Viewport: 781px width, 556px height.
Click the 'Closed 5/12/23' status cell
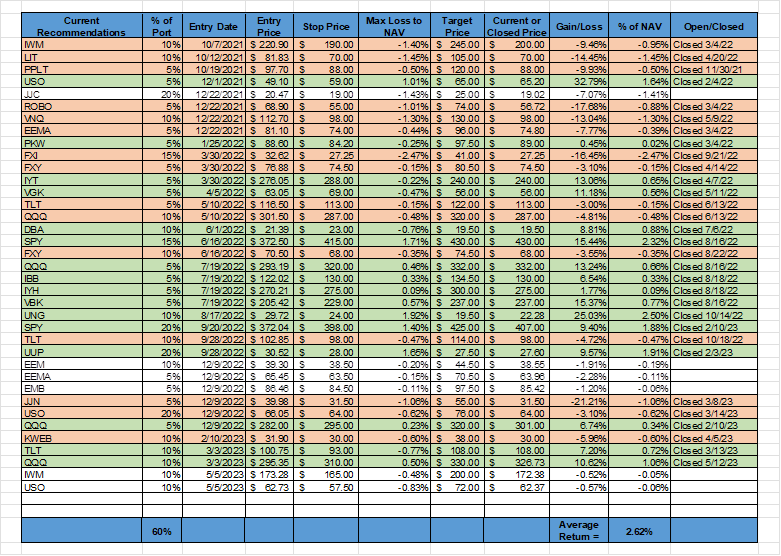click(714, 462)
